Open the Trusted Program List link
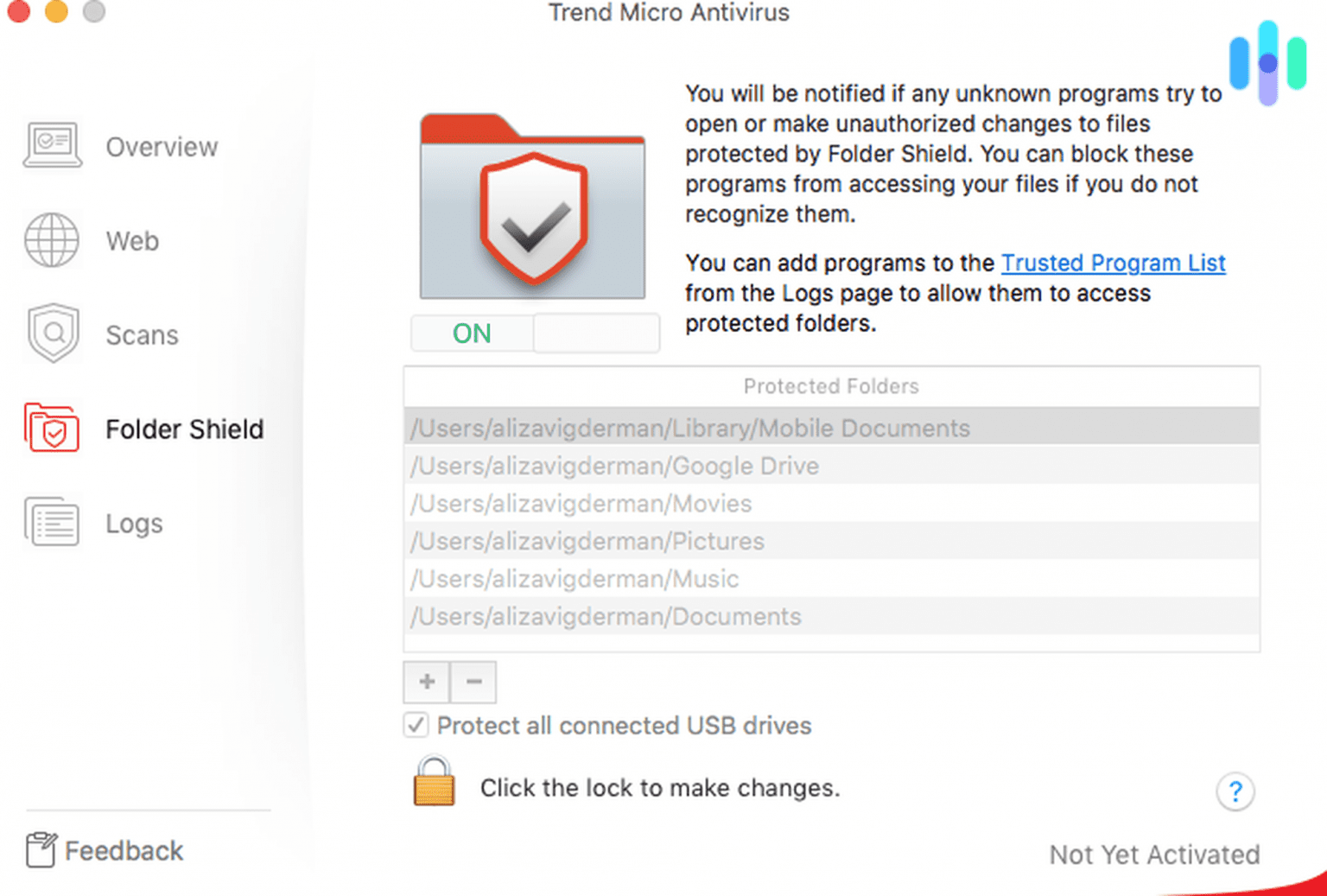Image resolution: width=1327 pixels, height=896 pixels. tap(1113, 263)
